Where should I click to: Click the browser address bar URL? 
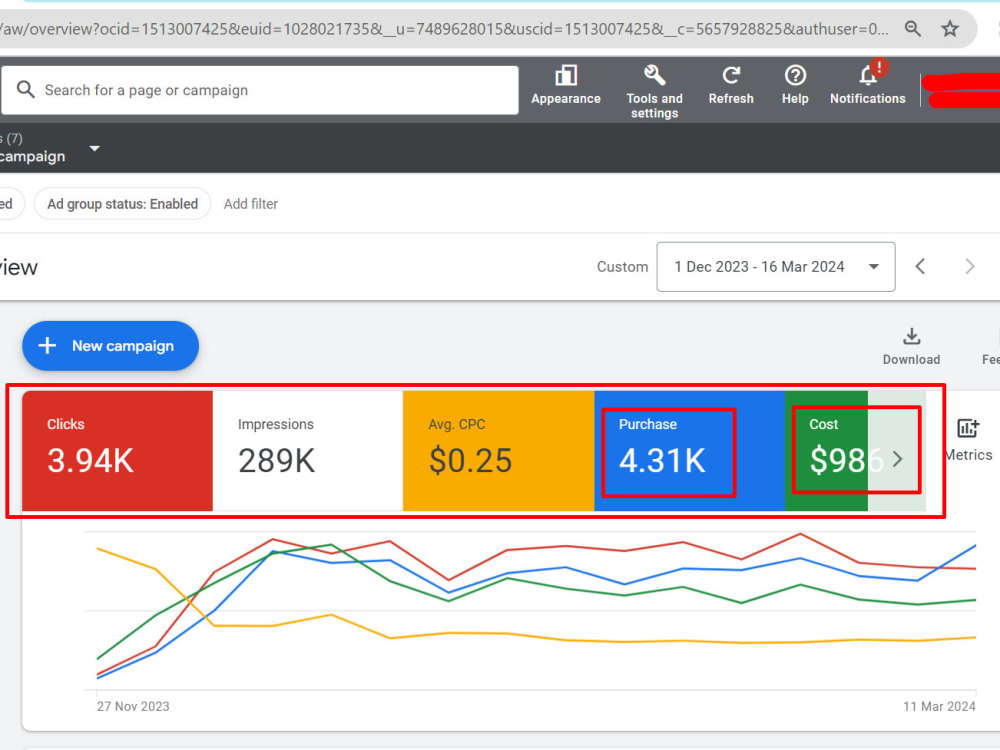click(x=444, y=29)
